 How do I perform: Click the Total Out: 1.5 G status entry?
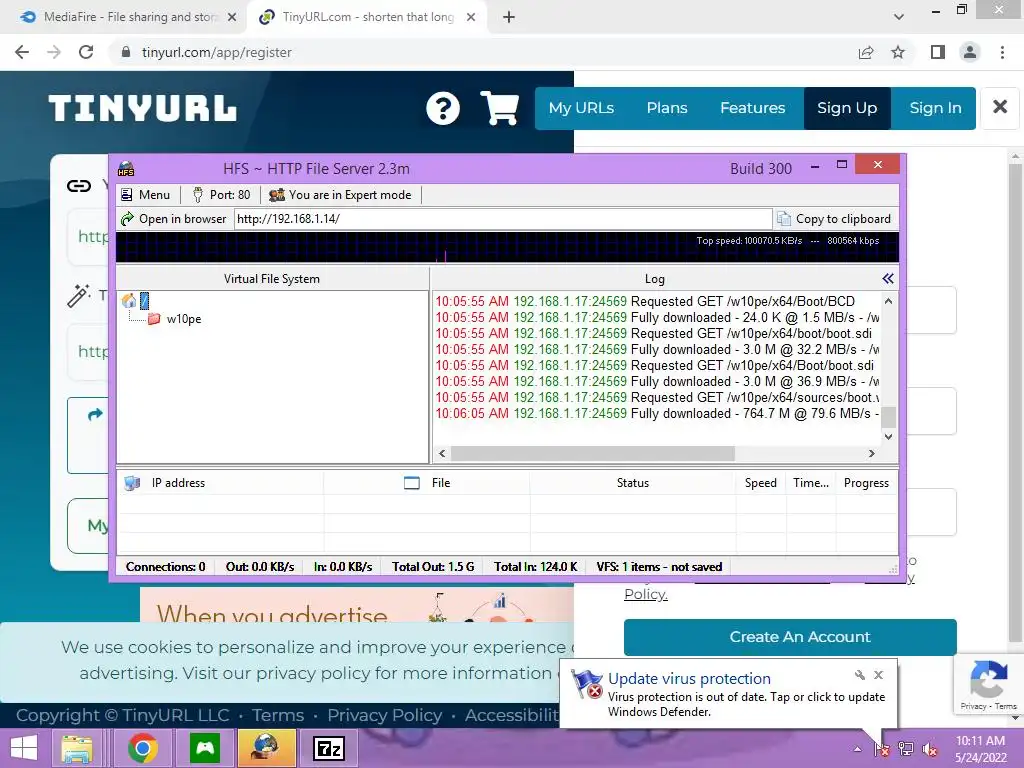433,567
